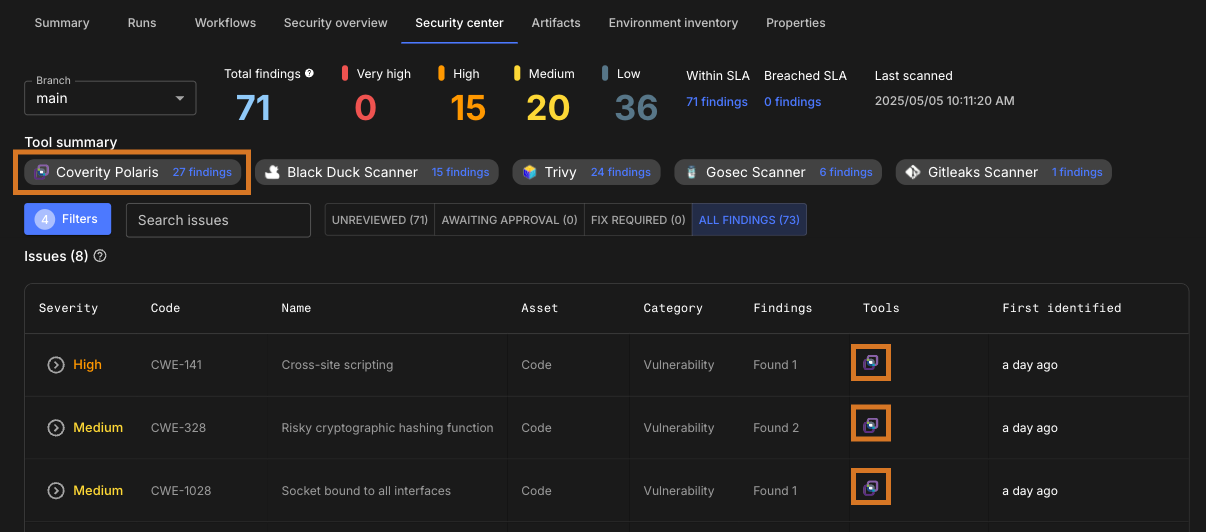Open the 71 findings Within SLA link
Screen dimensions: 1206x532
pyautogui.click(x=717, y=101)
